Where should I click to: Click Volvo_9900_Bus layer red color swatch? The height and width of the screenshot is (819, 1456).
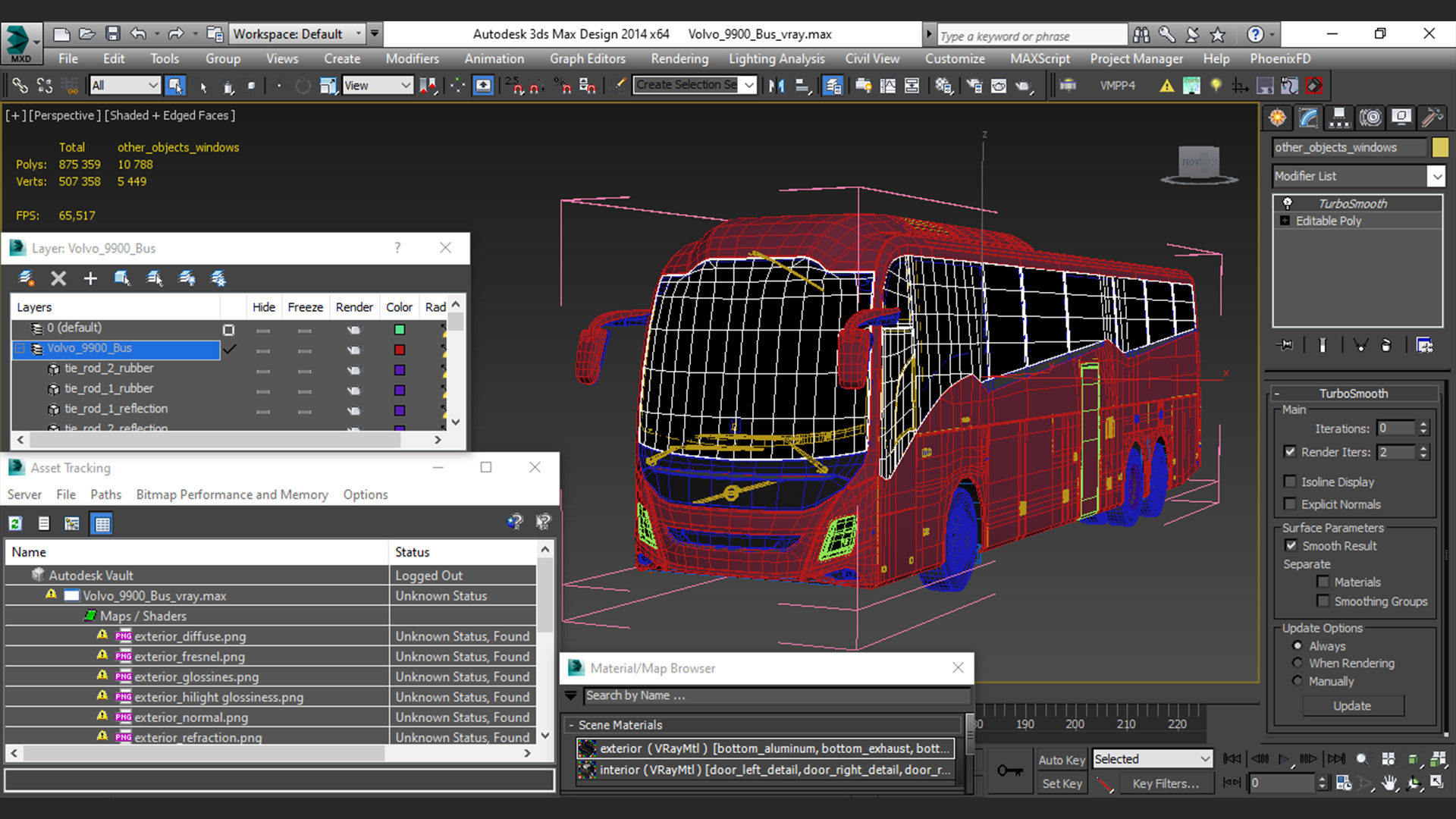400,350
